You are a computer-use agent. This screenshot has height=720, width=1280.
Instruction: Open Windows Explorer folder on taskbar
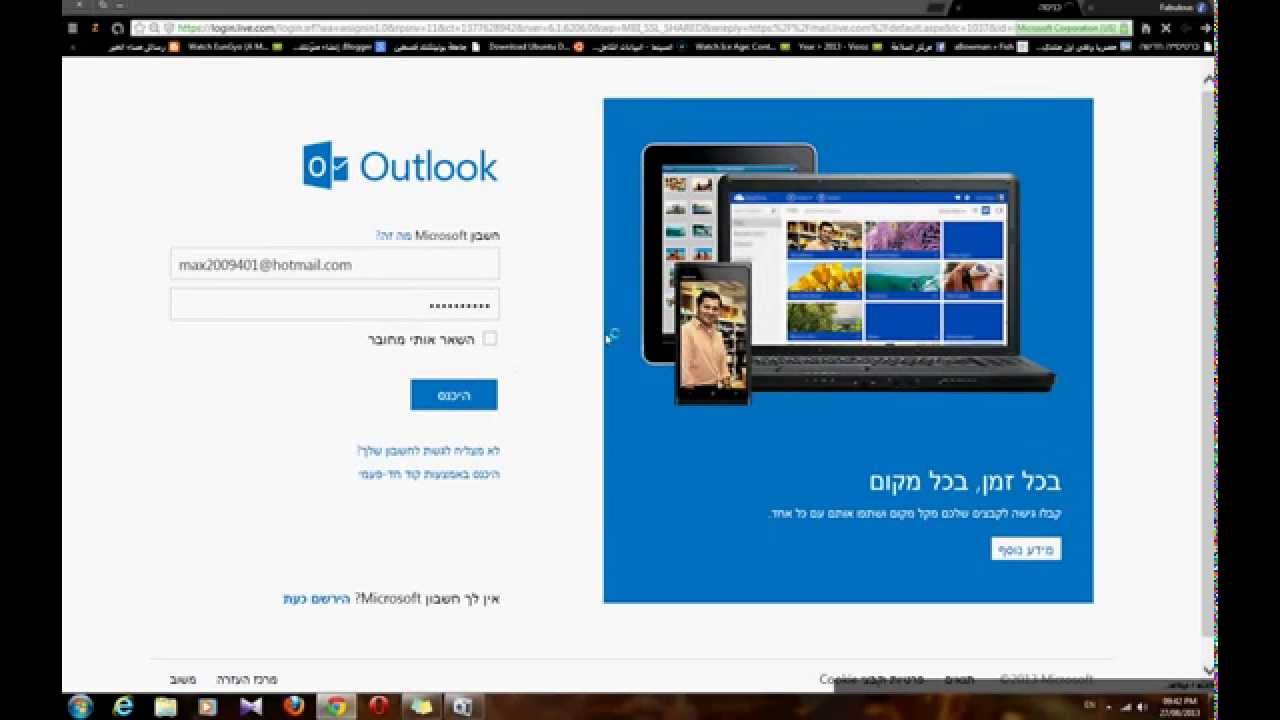166,706
